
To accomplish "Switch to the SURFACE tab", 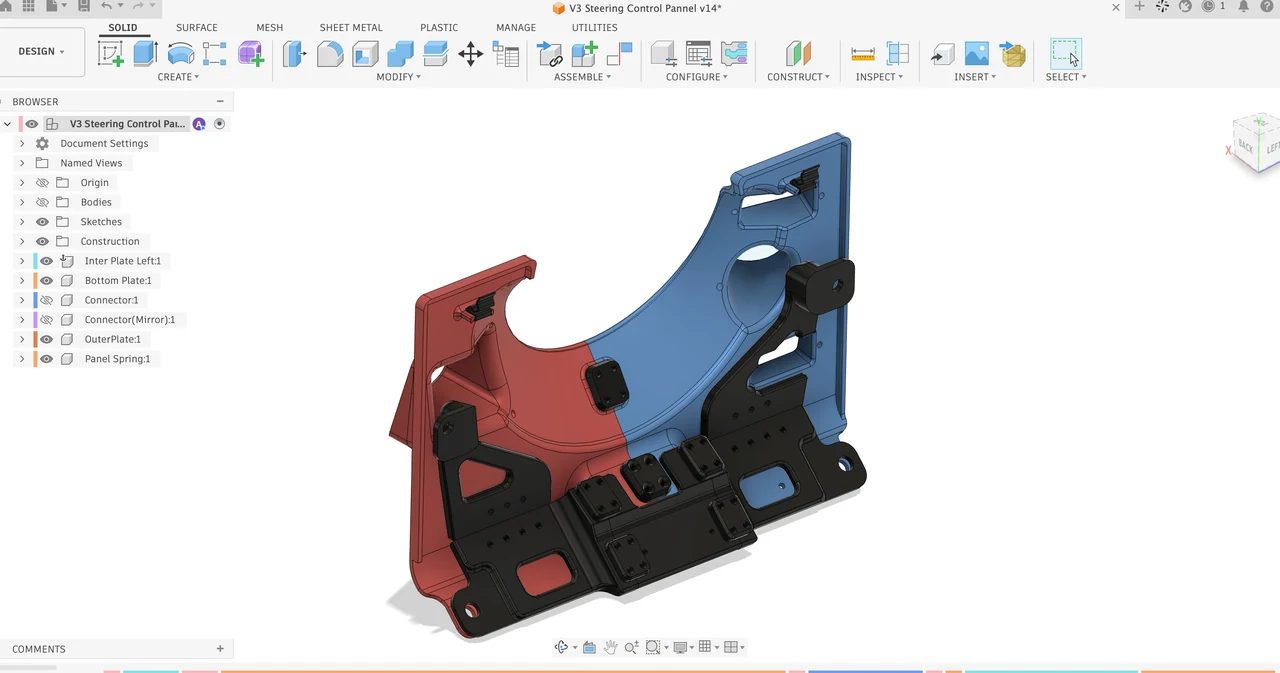I will tap(197, 28).
